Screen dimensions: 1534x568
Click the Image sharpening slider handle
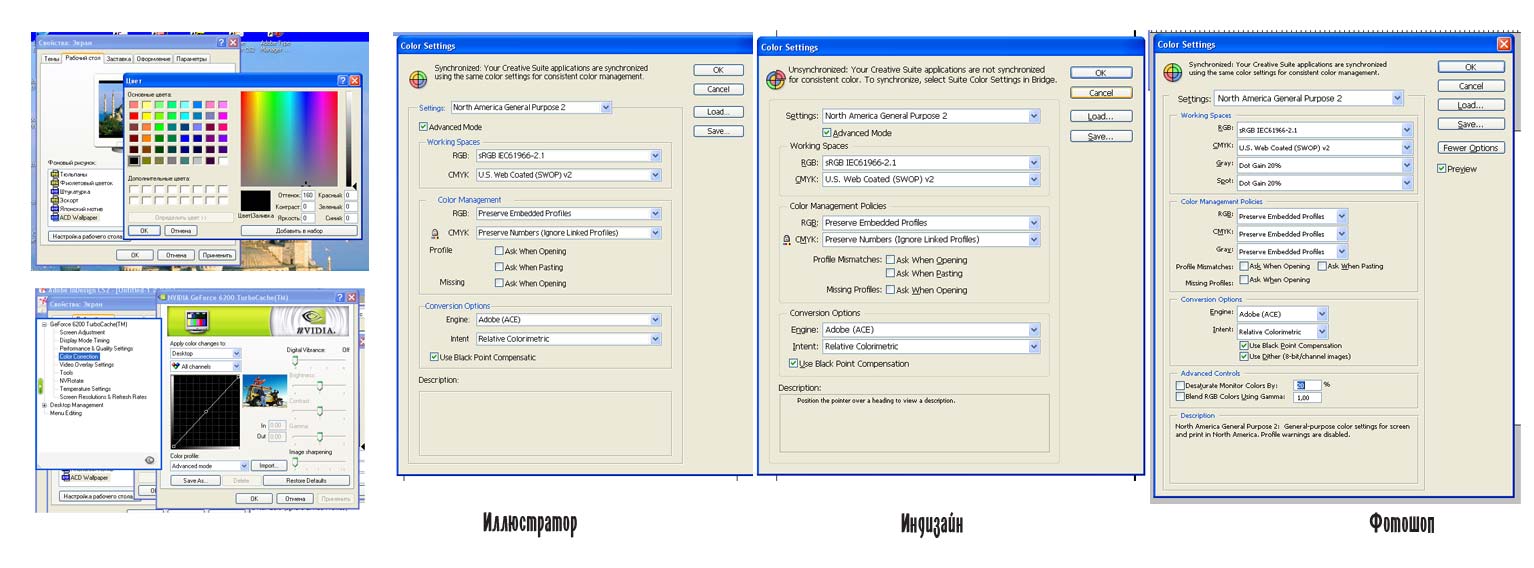tap(295, 462)
